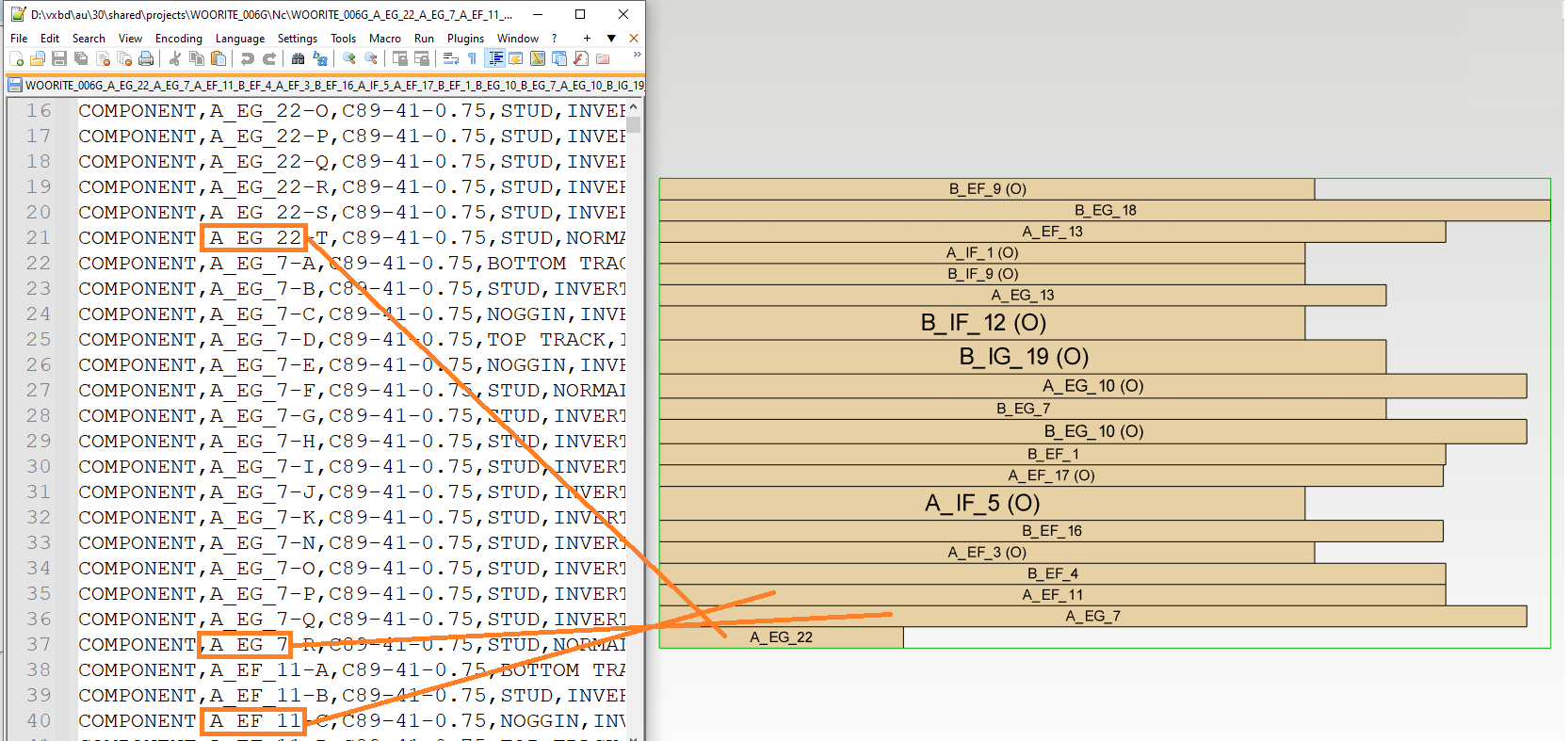Toggle Show All Characters pilcrow icon
This screenshot has height=741, width=1568.
(472, 59)
